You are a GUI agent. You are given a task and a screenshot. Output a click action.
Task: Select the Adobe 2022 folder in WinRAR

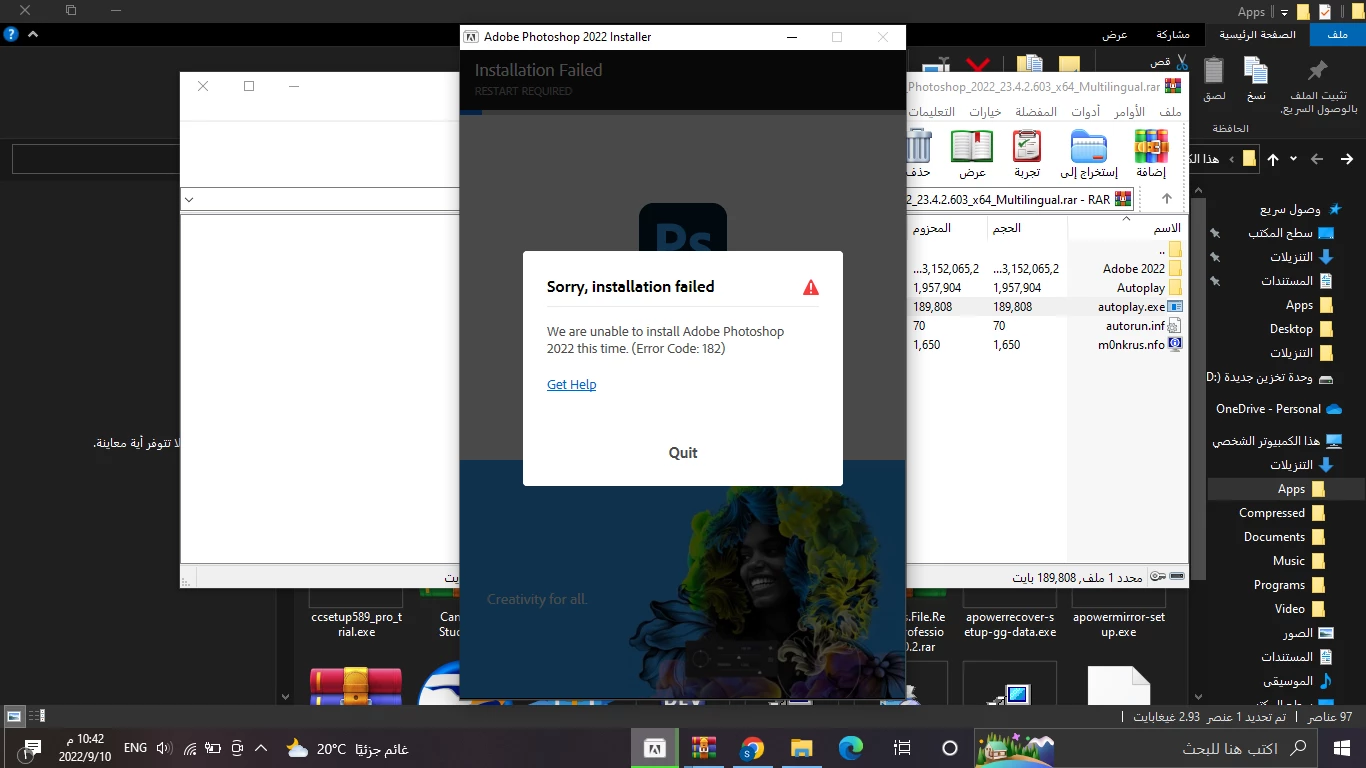[x=1141, y=269]
